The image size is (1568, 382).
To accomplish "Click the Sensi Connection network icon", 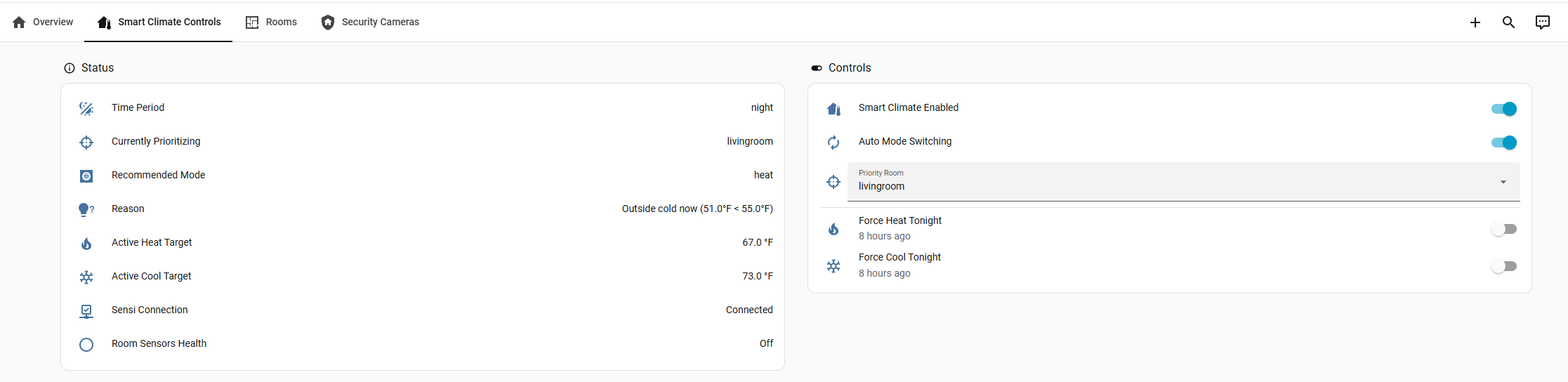I will coord(86,311).
